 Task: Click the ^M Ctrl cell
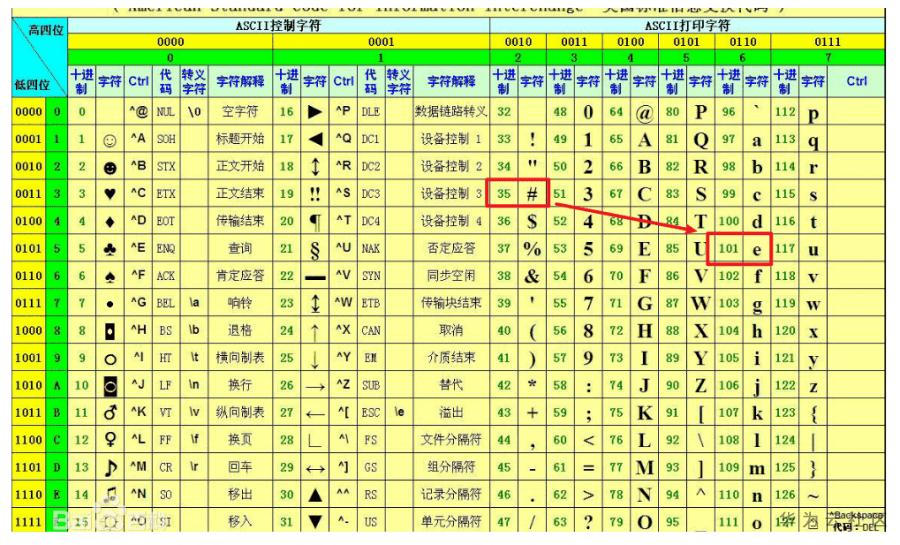point(138,467)
